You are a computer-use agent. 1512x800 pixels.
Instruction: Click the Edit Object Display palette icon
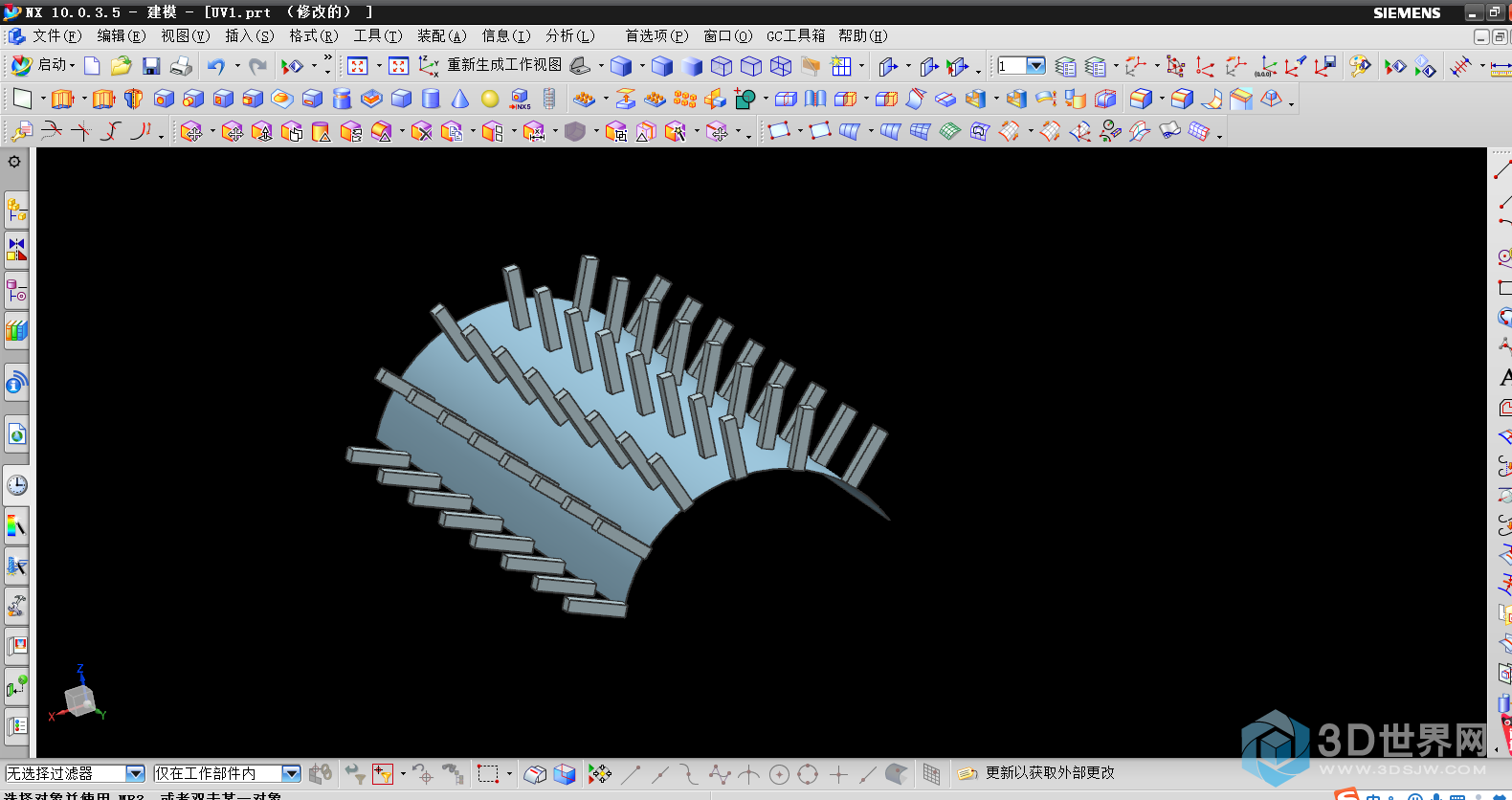(x=1360, y=66)
